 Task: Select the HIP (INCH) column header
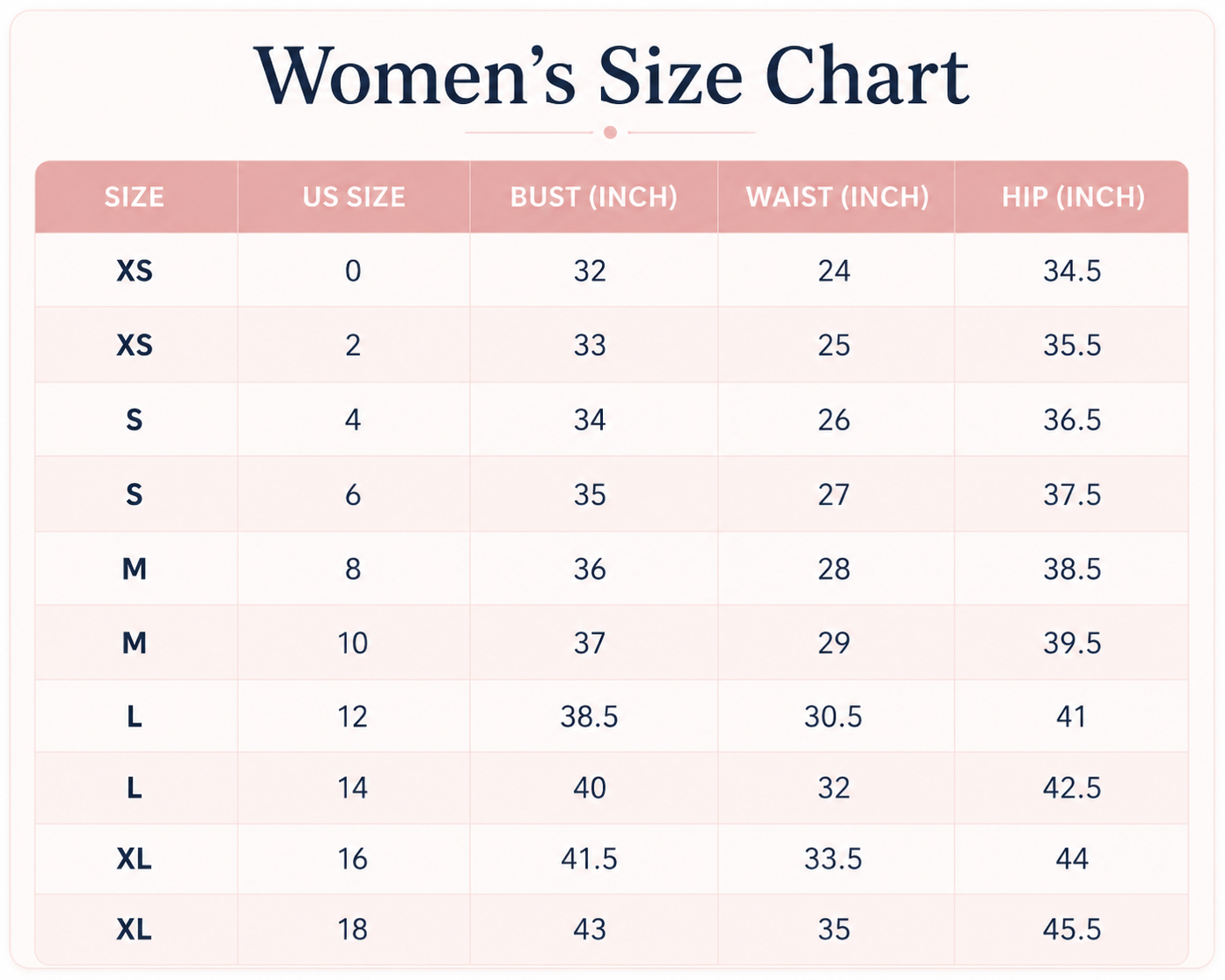1073,197
